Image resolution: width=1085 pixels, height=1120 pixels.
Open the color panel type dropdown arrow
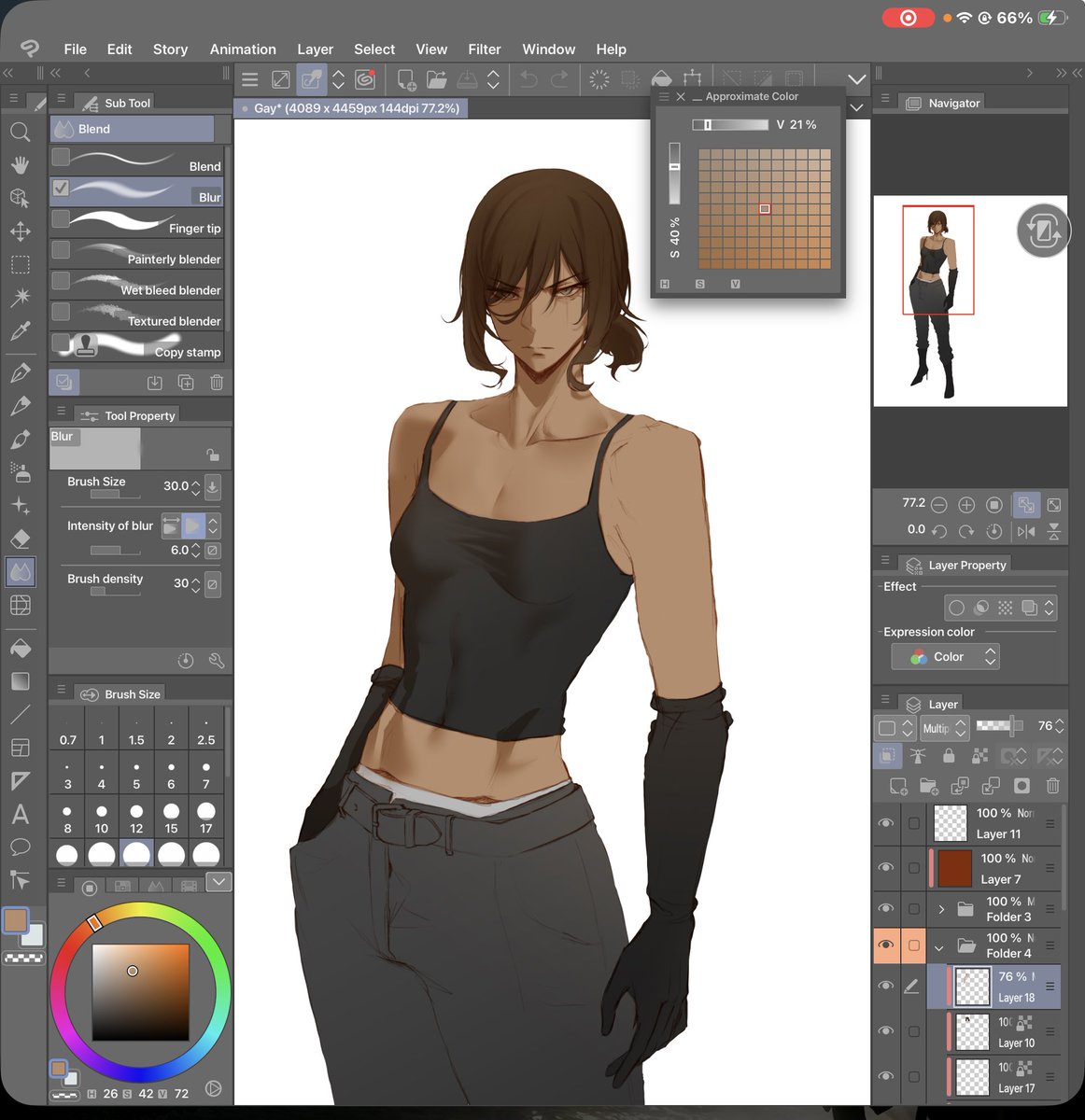click(x=218, y=882)
